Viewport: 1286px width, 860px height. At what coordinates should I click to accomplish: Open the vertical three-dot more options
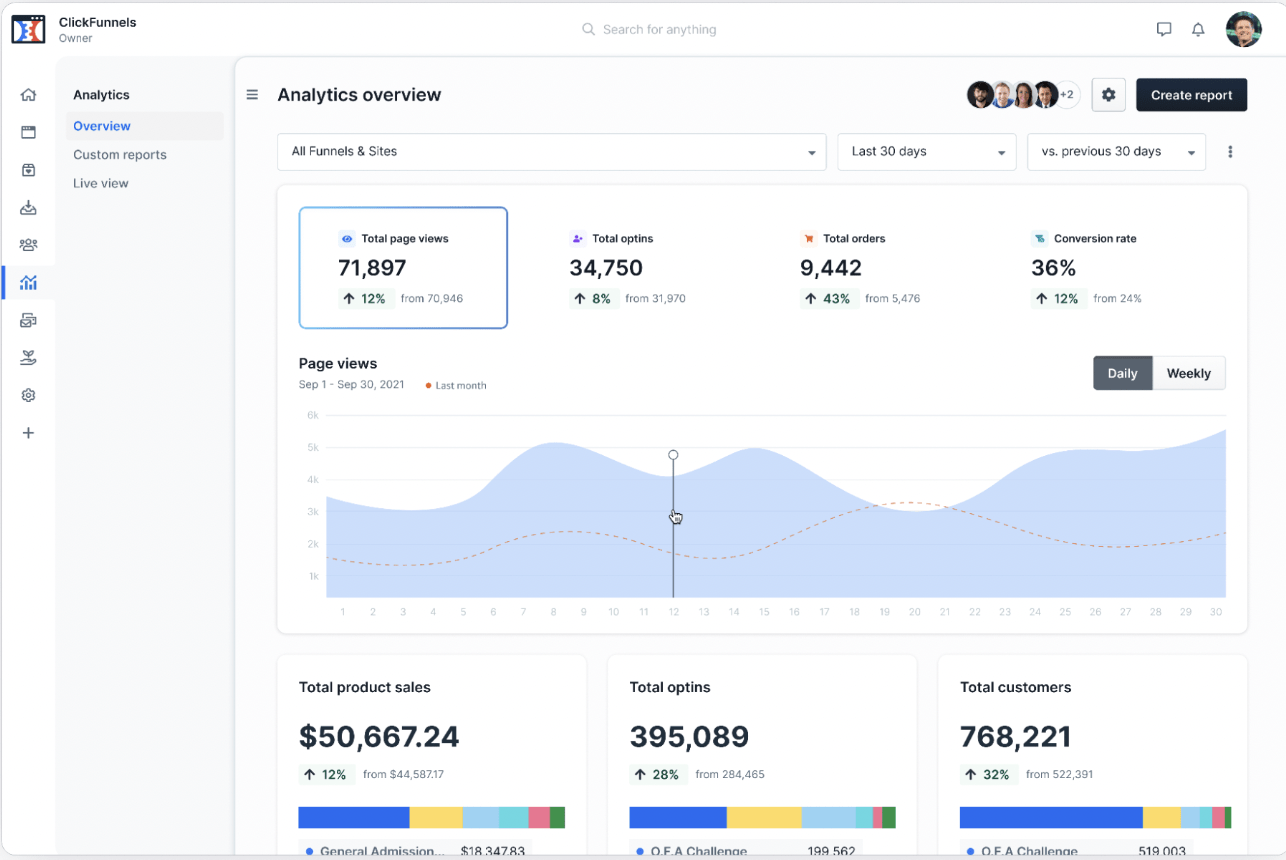(1230, 152)
